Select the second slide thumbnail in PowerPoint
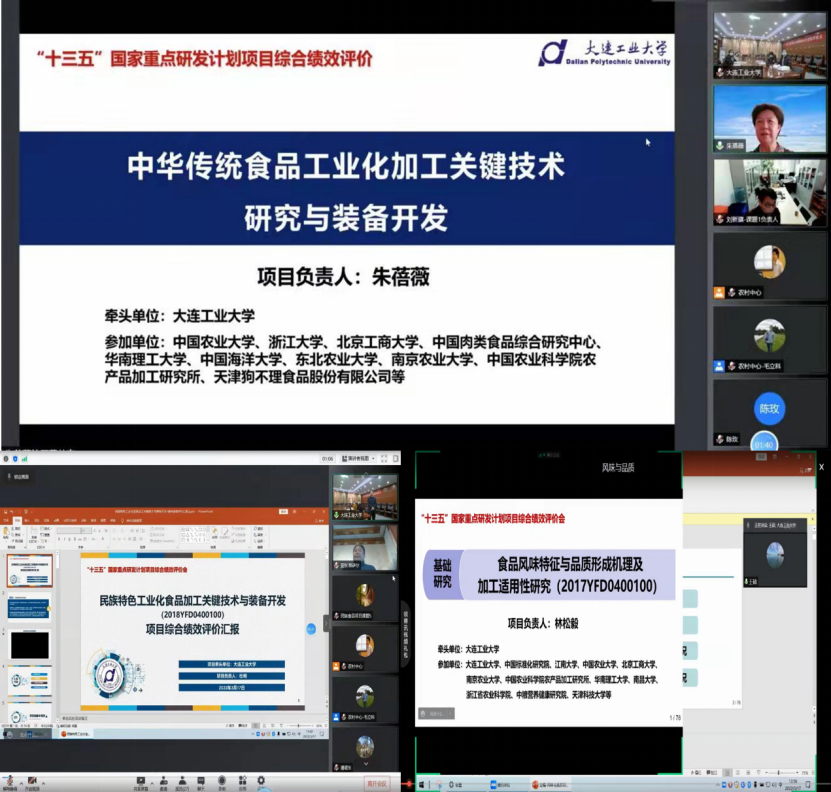Viewport: 831px width, 792px height. 29,608
